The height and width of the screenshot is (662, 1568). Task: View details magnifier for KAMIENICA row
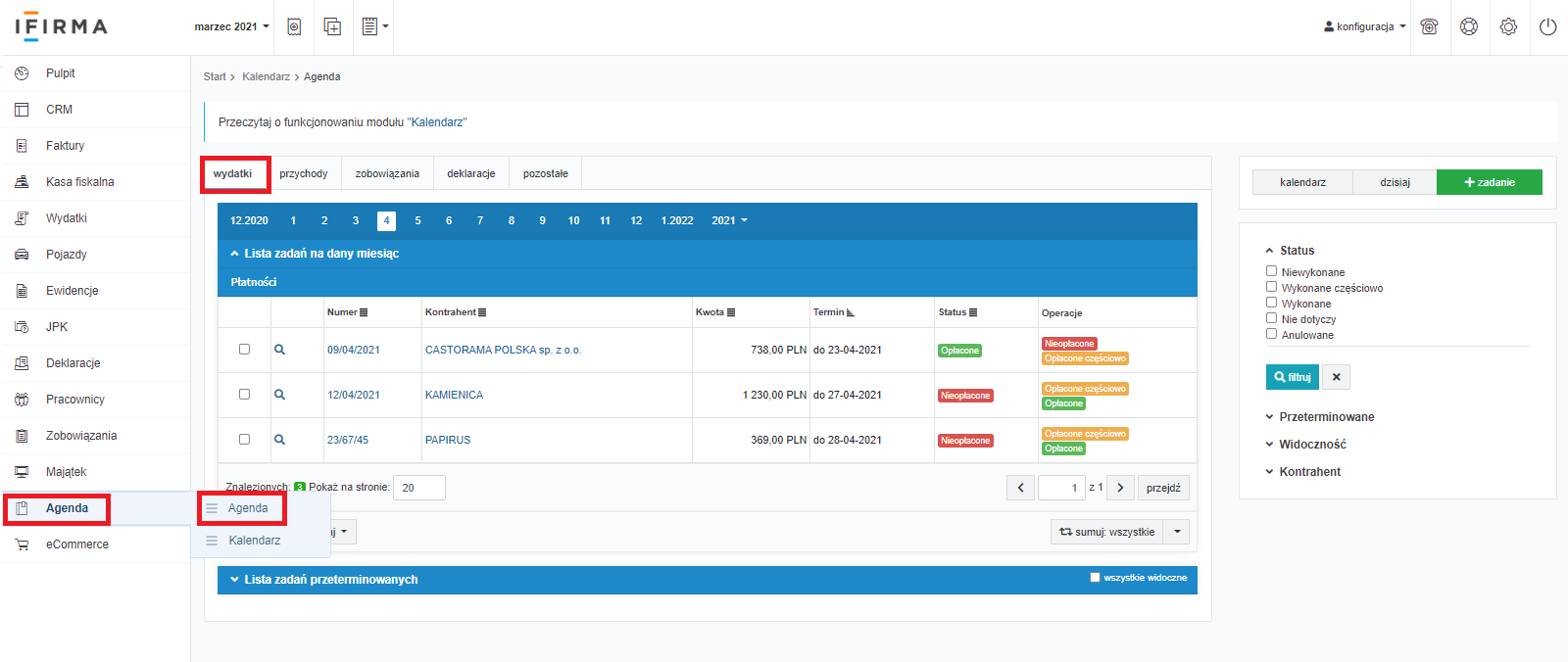tap(279, 395)
